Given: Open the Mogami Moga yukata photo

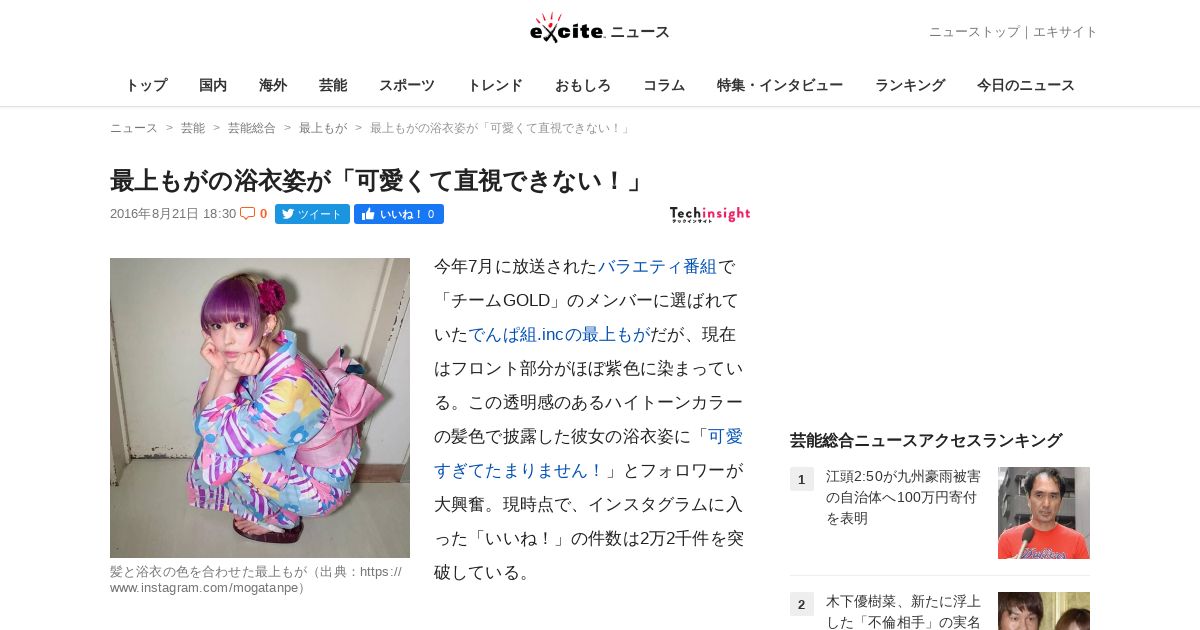Looking at the screenshot, I should tap(260, 408).
